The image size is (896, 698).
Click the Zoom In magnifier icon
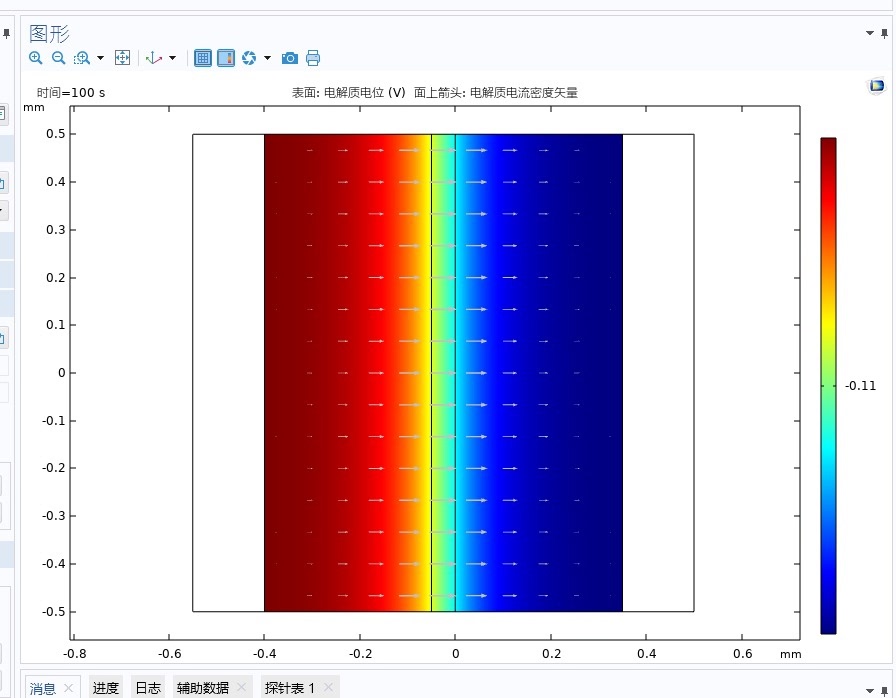35,58
